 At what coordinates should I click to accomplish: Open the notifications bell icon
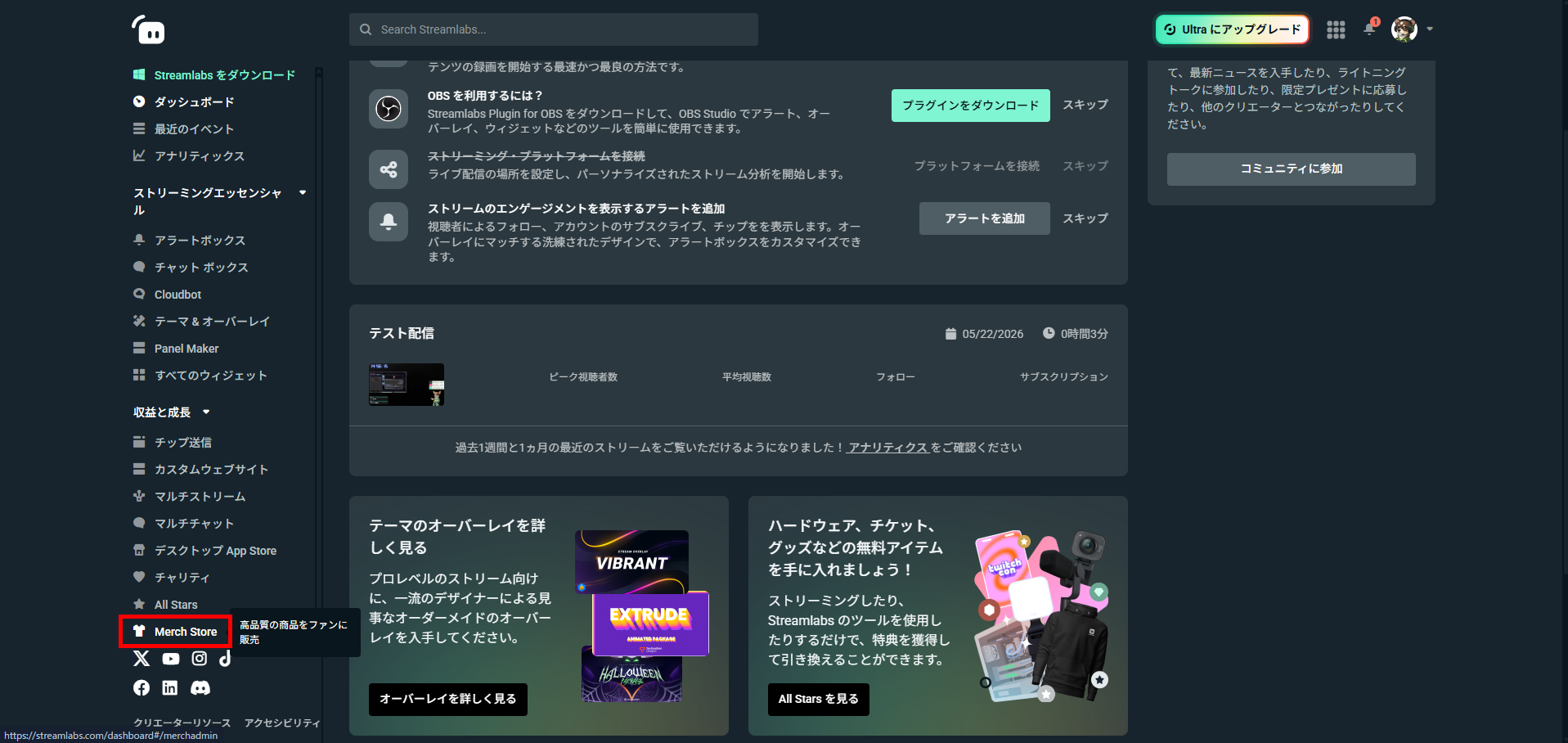(1370, 29)
